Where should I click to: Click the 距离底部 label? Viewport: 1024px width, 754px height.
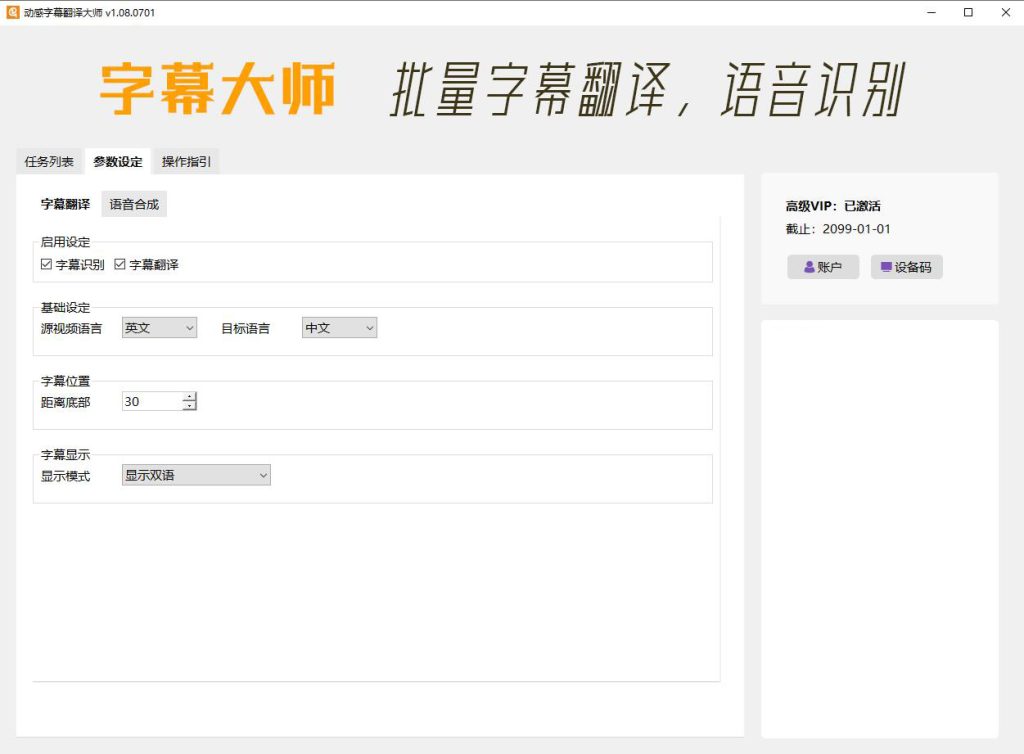pos(65,402)
